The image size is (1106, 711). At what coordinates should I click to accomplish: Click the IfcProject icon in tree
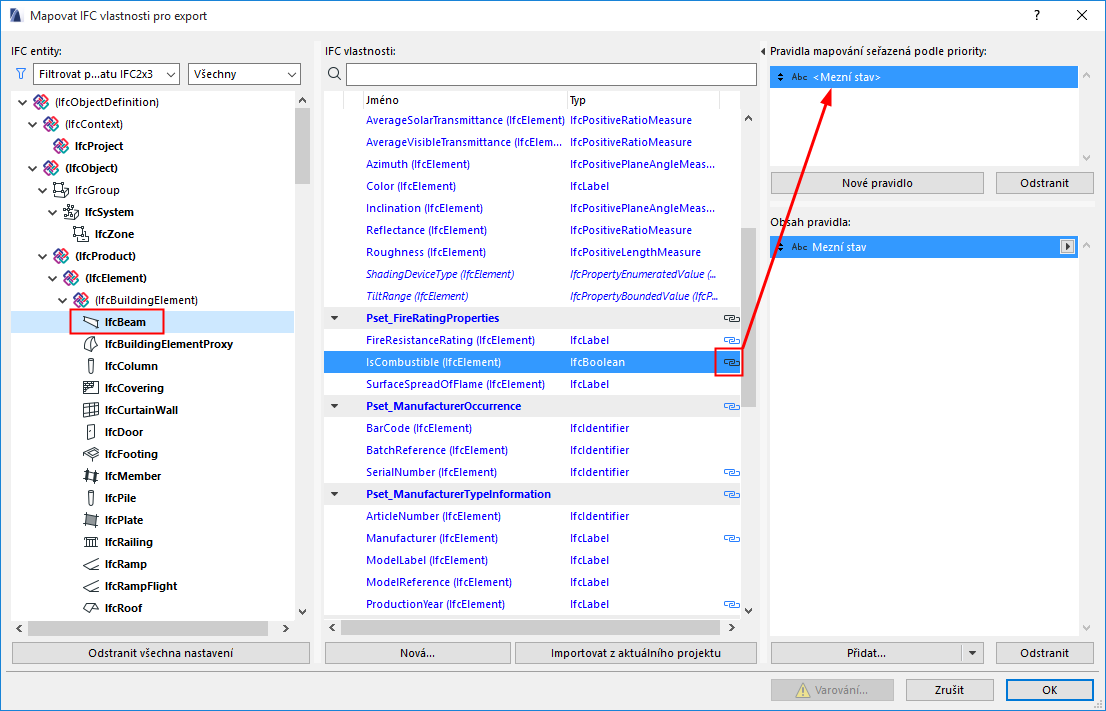point(61,146)
